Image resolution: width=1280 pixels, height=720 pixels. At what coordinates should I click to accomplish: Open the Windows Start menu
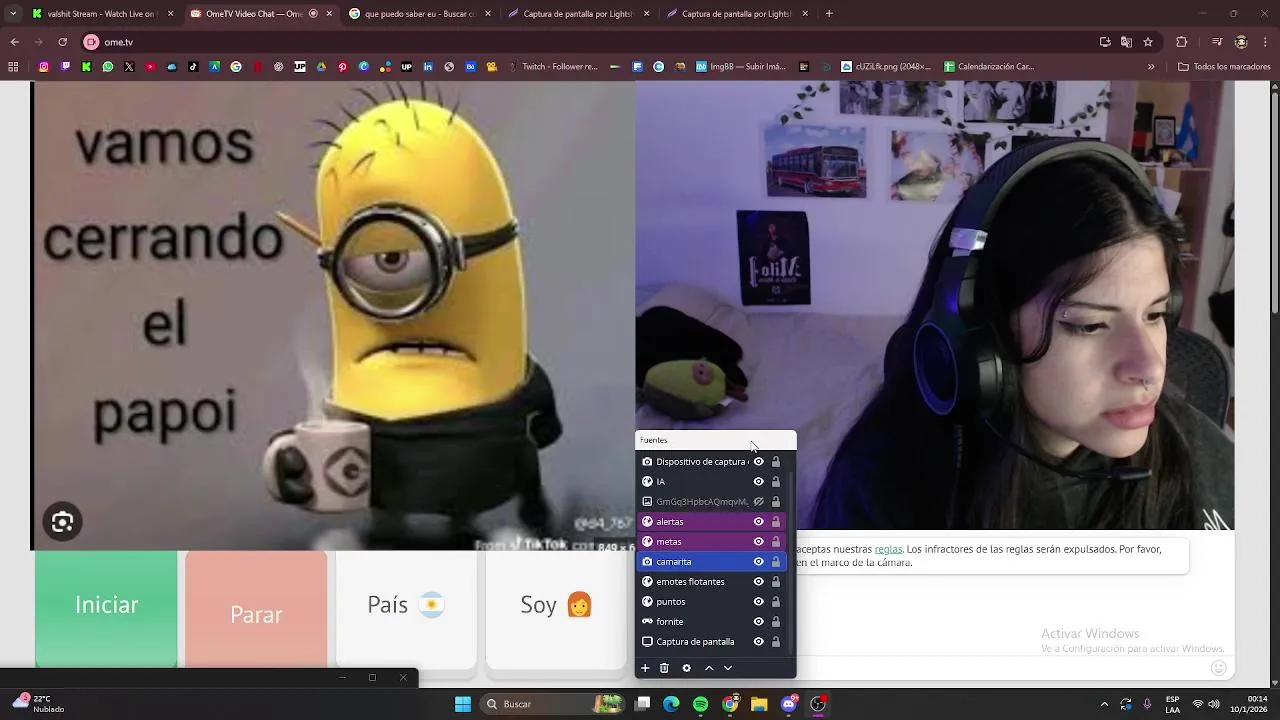[463, 704]
